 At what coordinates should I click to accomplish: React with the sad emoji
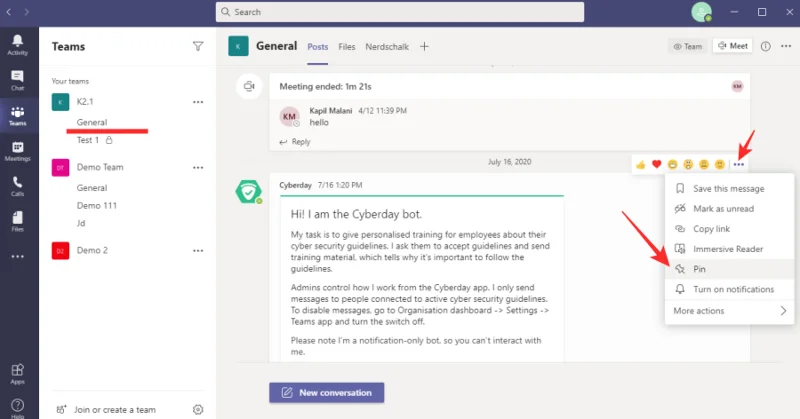tap(704, 164)
